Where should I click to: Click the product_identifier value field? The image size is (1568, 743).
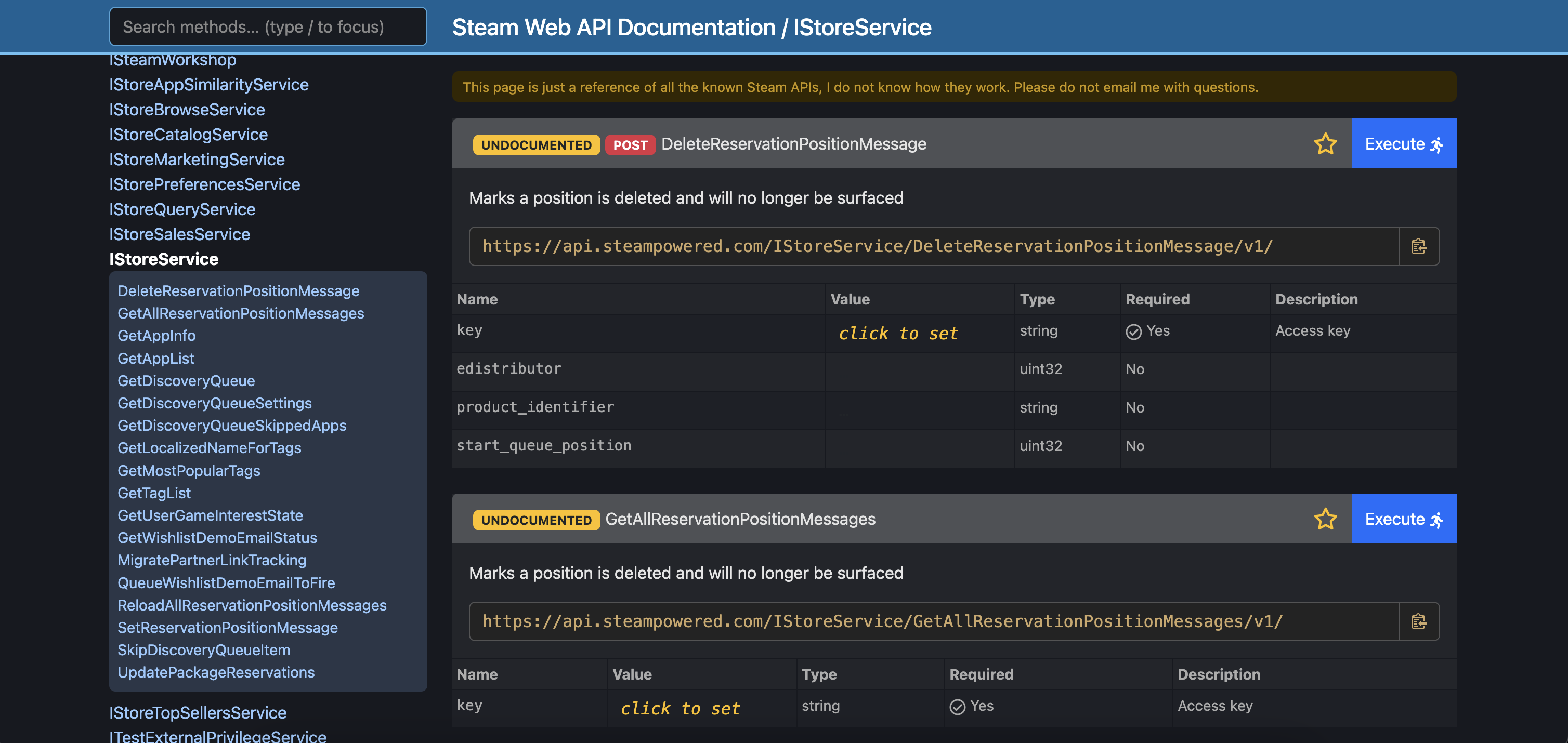[920, 410]
